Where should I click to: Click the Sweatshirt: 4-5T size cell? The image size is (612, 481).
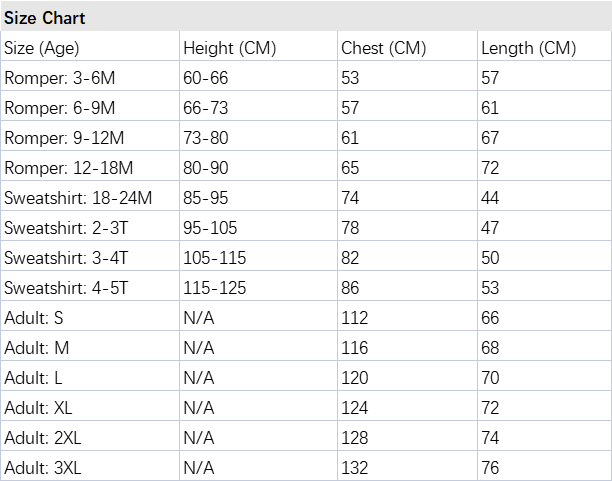coord(66,288)
